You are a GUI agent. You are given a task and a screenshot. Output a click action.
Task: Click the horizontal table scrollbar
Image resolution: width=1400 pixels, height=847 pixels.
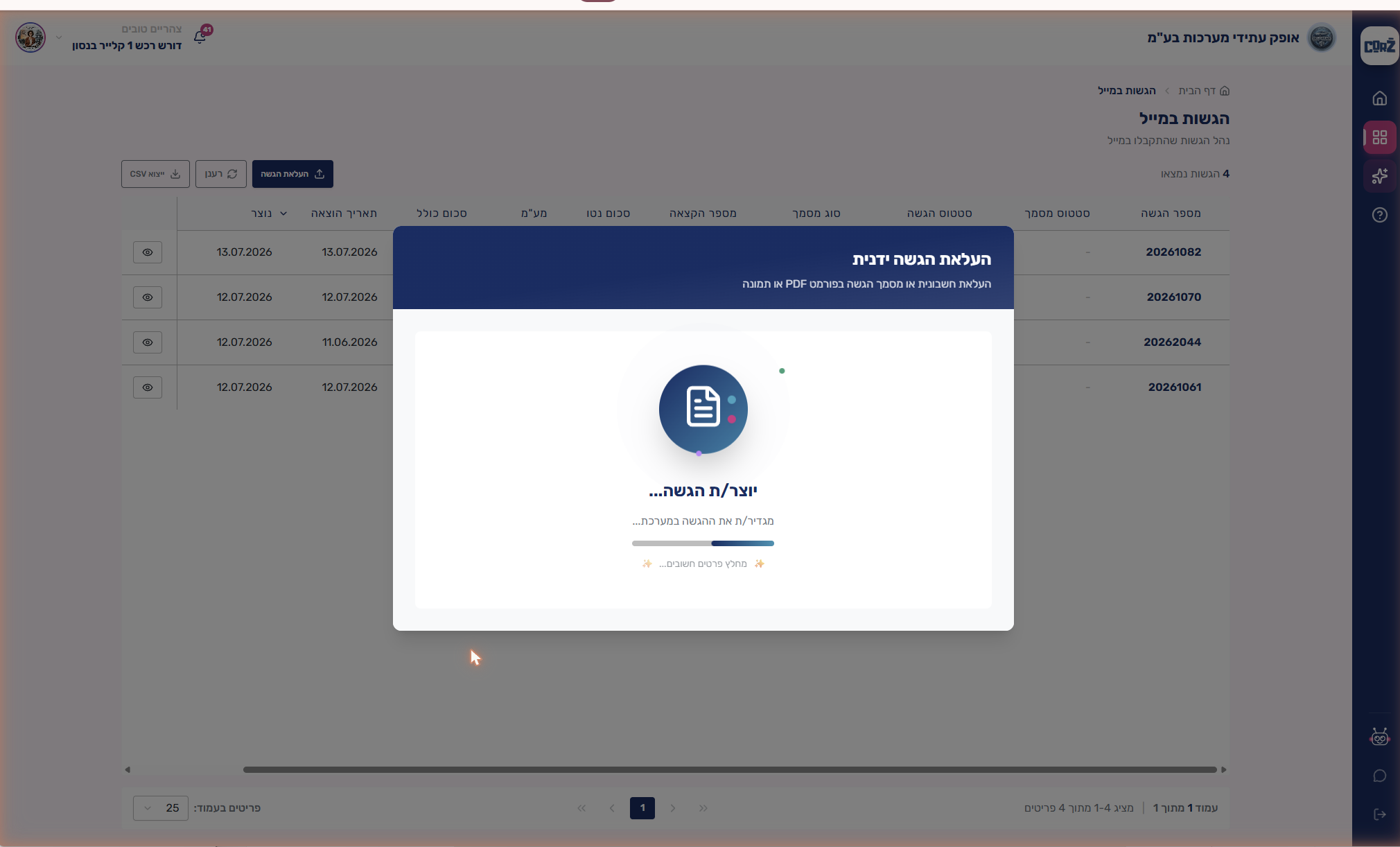(x=730, y=769)
